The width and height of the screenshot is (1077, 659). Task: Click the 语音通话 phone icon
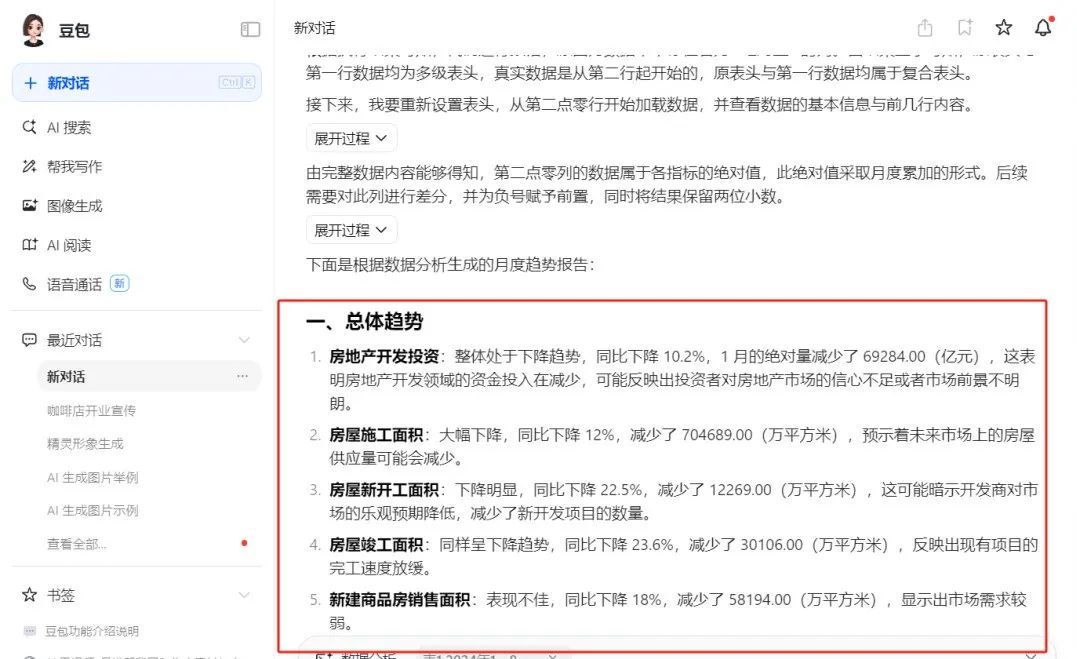[29, 284]
